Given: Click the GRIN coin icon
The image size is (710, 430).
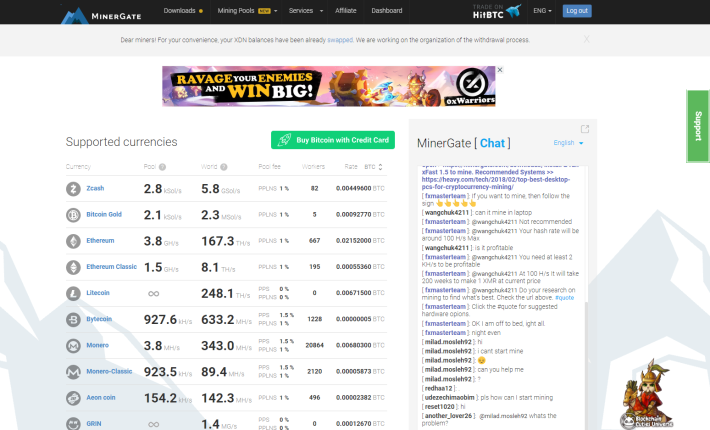Looking at the screenshot, I should coord(73,424).
